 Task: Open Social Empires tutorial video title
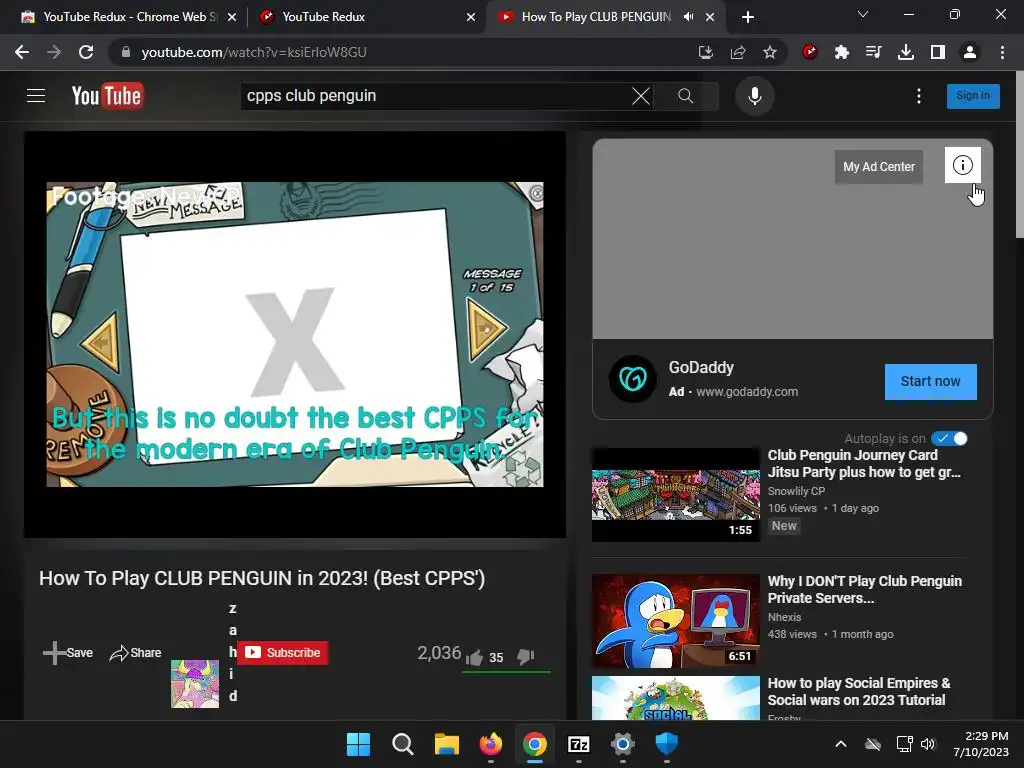(x=858, y=692)
